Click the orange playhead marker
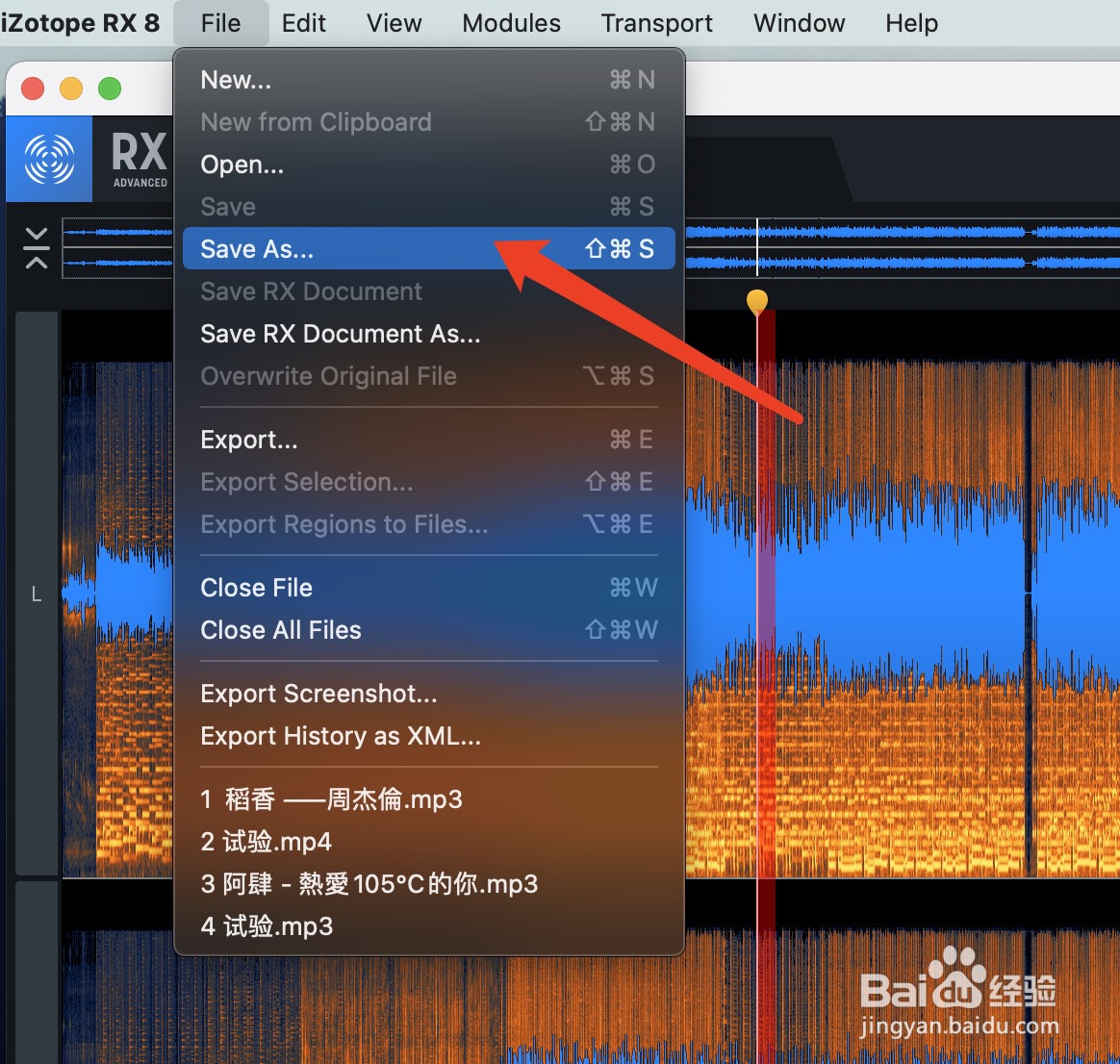The width and height of the screenshot is (1120, 1064). coord(757,301)
